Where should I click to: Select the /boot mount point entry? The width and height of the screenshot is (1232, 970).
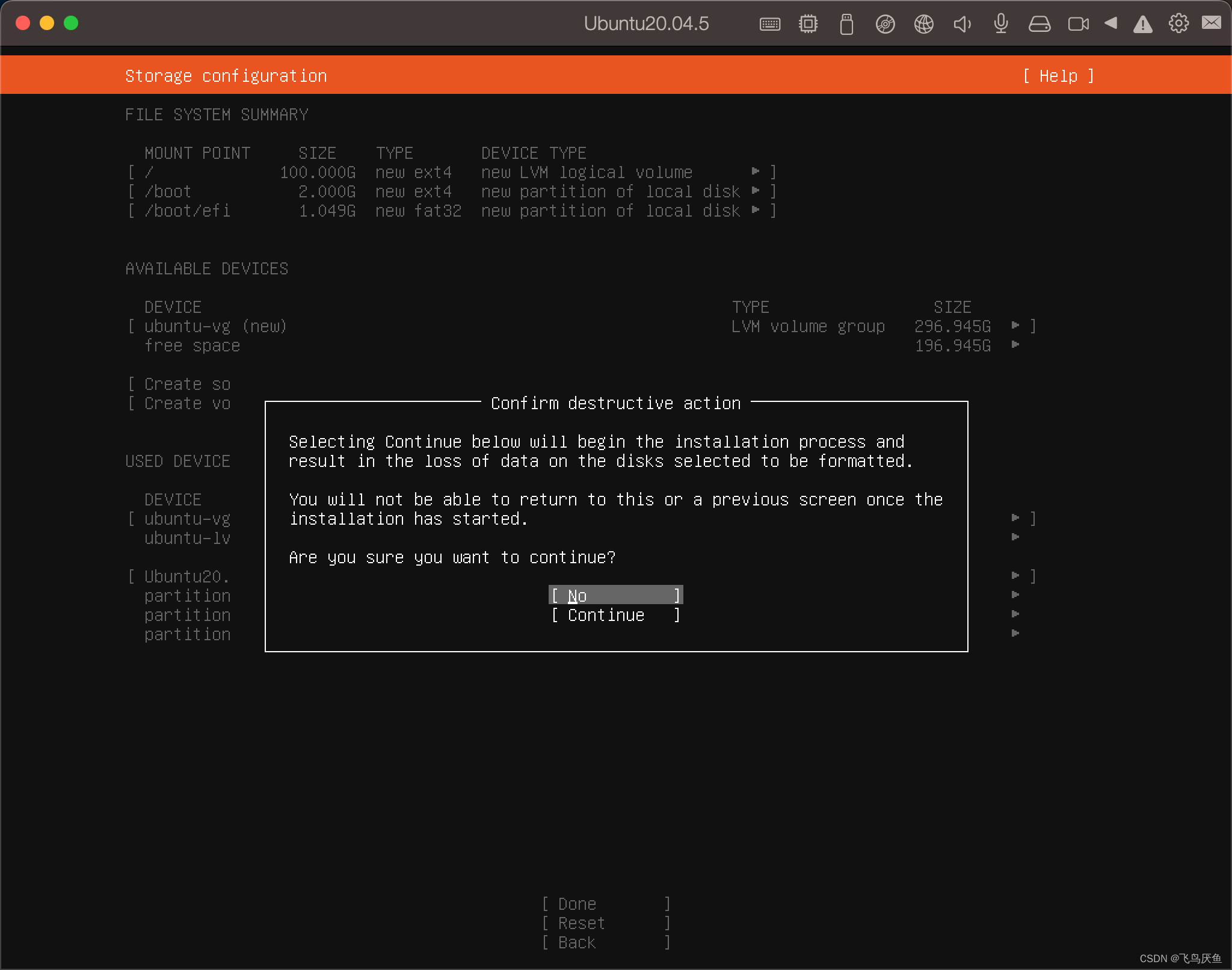pos(451,191)
